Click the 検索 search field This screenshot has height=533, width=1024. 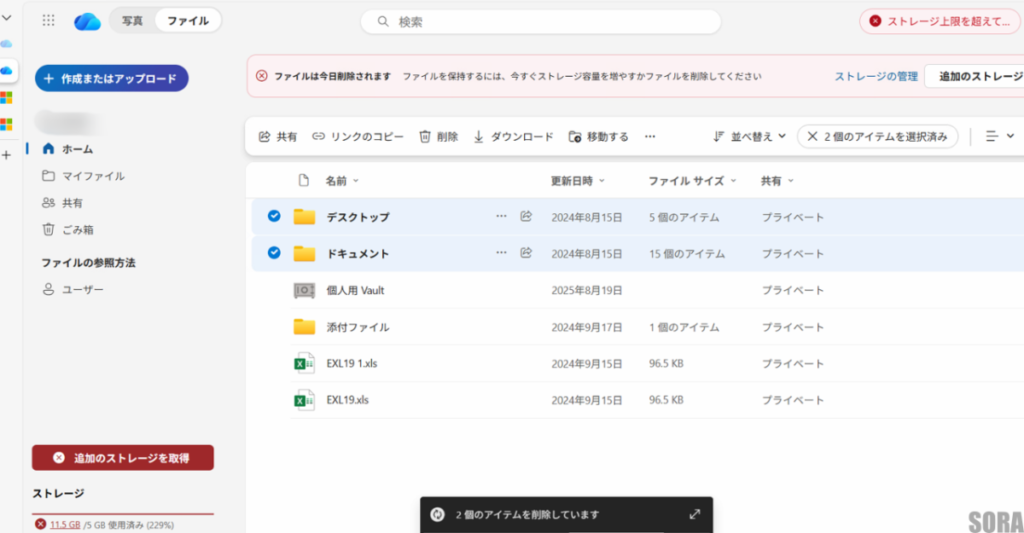(540, 21)
